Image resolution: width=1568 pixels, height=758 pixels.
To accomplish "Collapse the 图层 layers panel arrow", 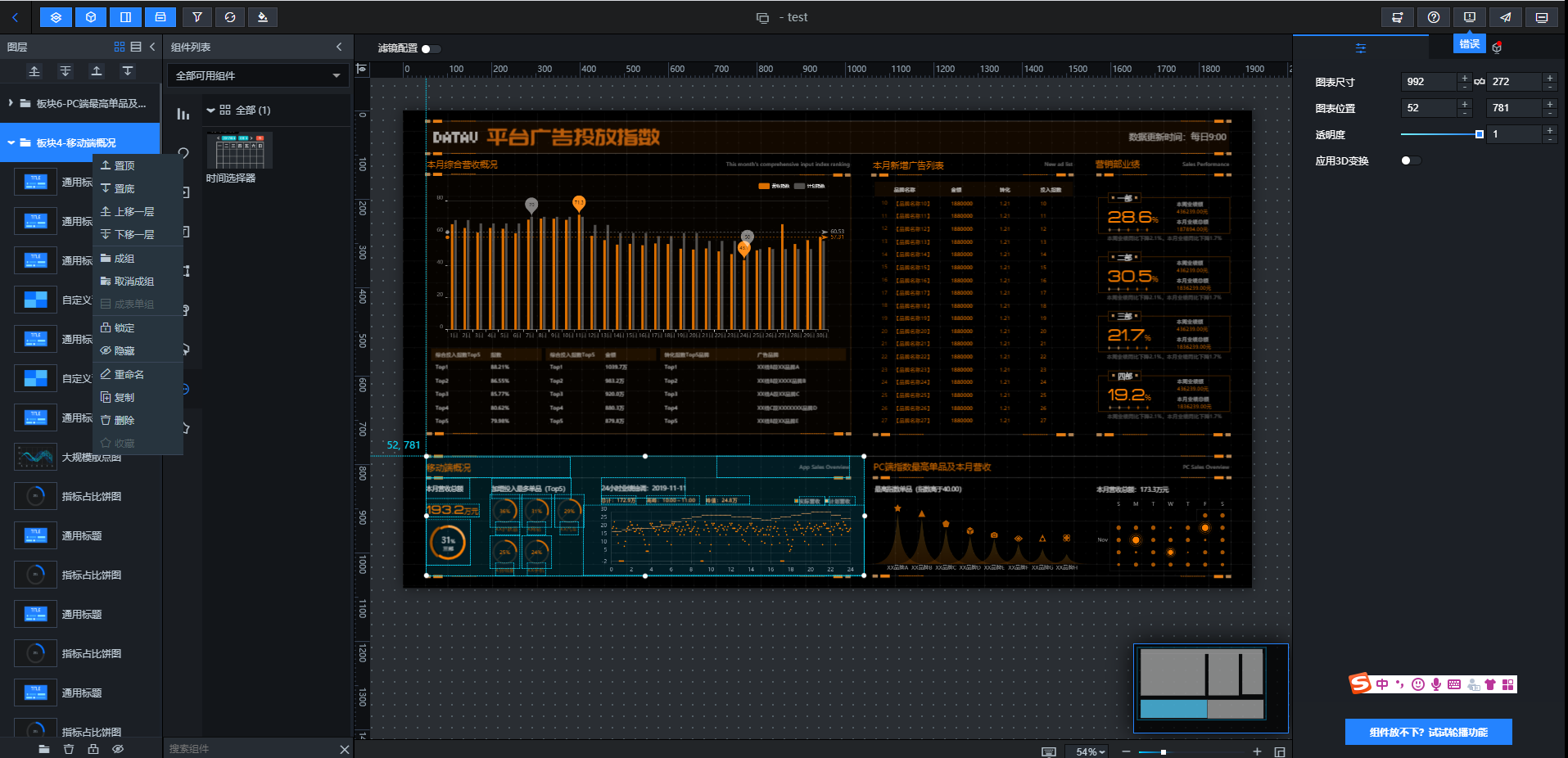I will pyautogui.click(x=152, y=47).
